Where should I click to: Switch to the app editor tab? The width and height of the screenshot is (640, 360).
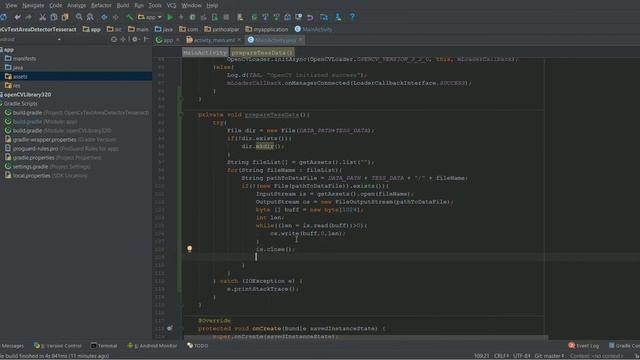click(168, 40)
